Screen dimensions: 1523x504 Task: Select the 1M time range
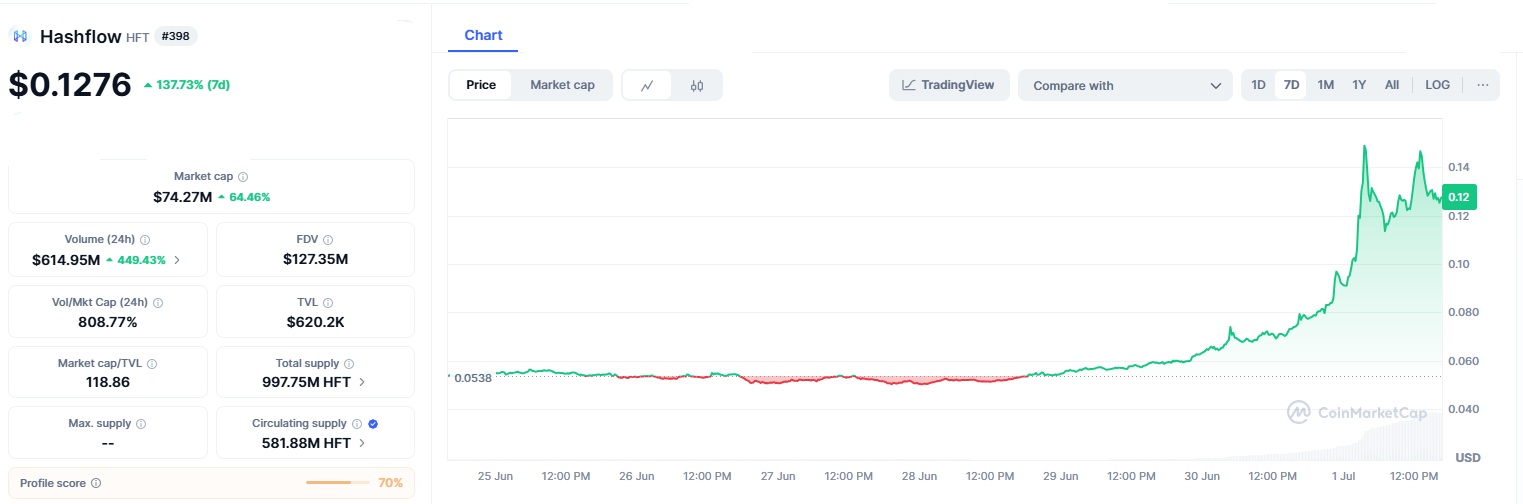pyautogui.click(x=1325, y=85)
